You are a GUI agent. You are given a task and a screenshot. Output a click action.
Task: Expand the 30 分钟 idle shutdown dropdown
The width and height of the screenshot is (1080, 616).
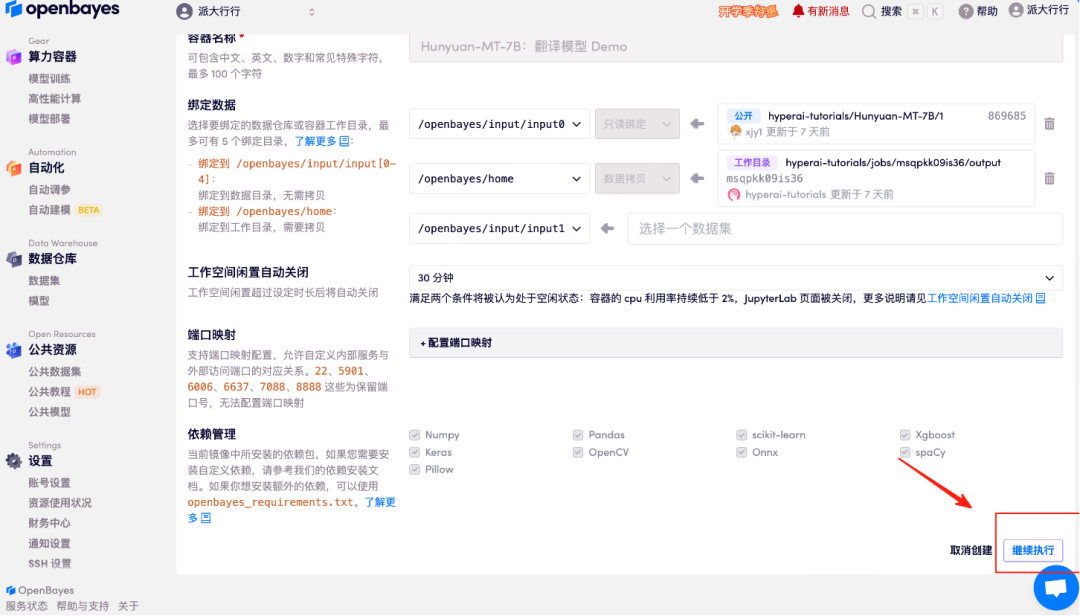pyautogui.click(x=735, y=278)
